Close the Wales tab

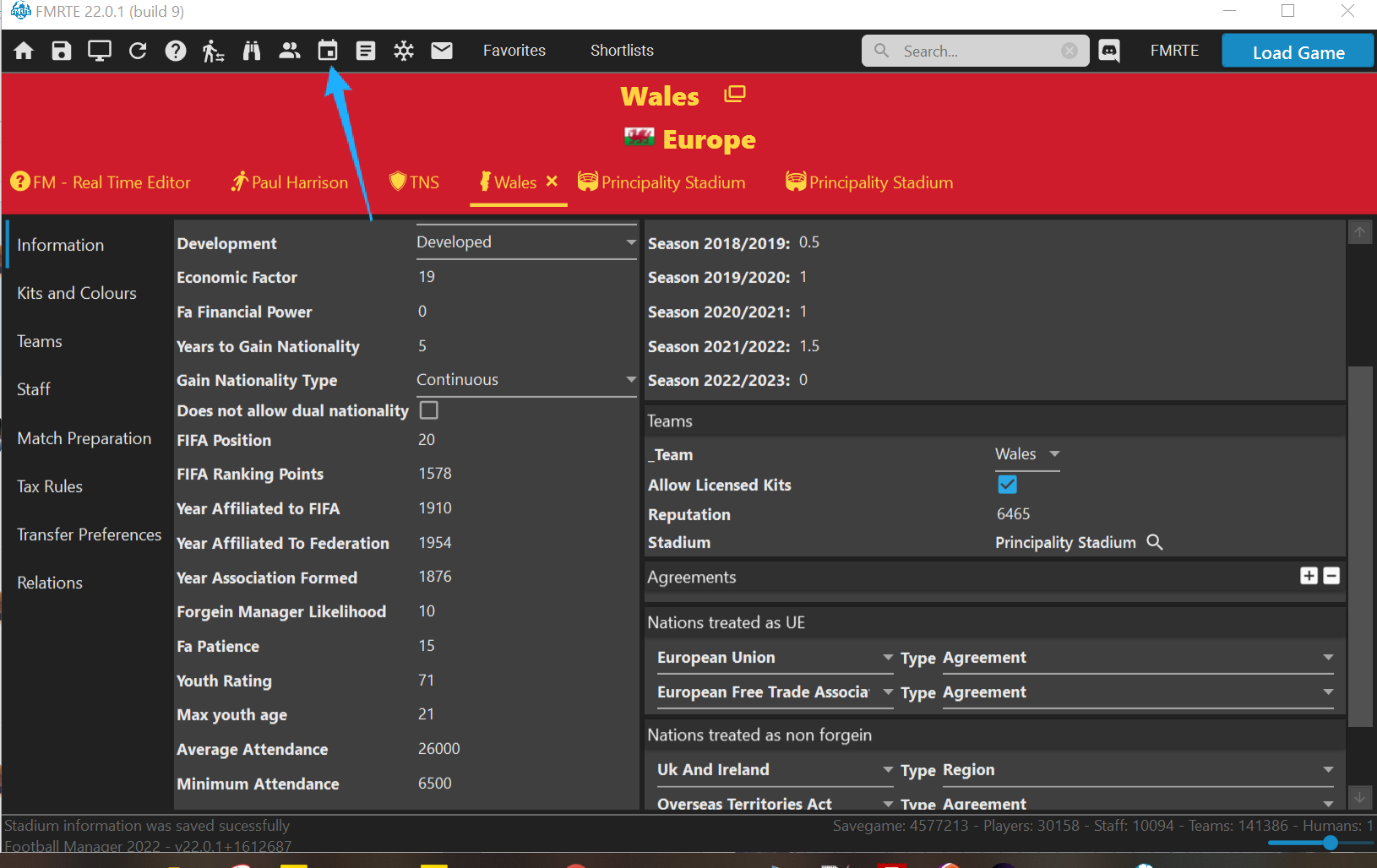(x=552, y=181)
